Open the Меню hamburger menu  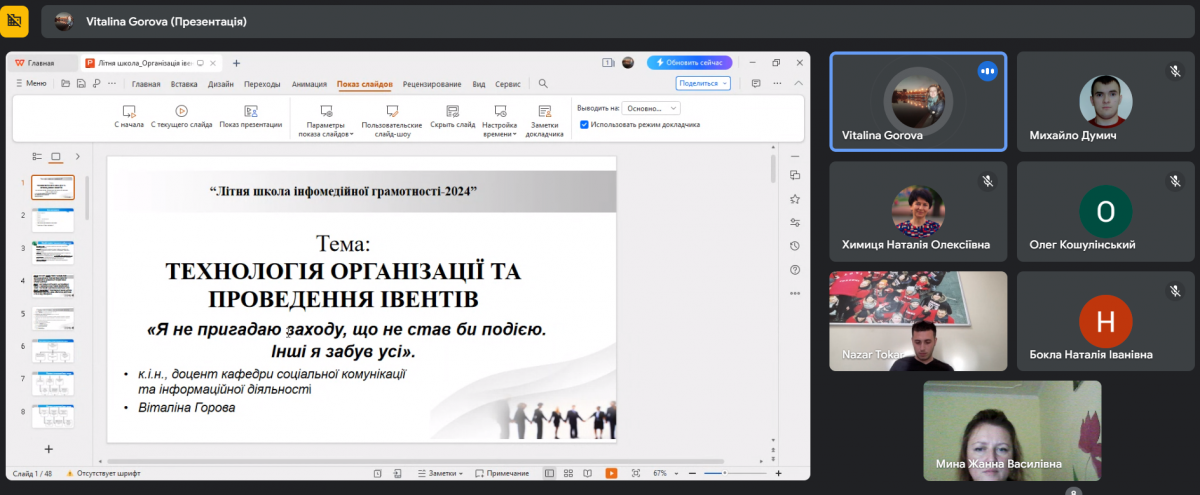point(31,84)
